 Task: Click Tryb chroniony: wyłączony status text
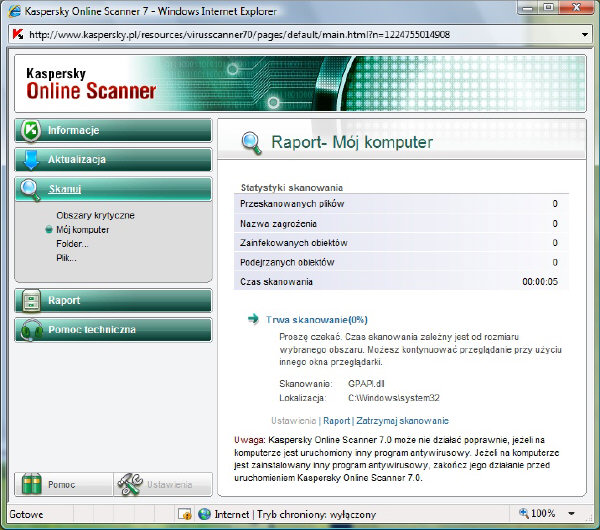coord(316,514)
